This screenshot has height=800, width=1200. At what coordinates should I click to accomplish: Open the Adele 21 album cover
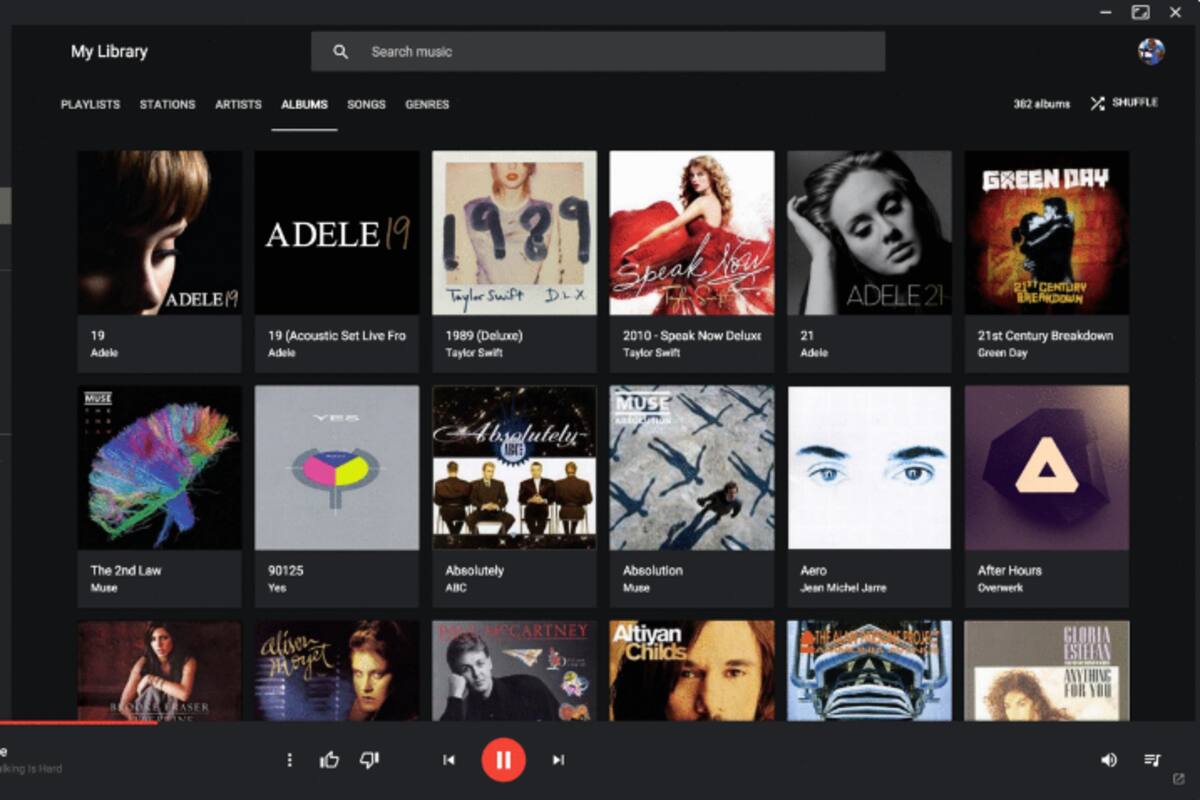[x=869, y=233]
